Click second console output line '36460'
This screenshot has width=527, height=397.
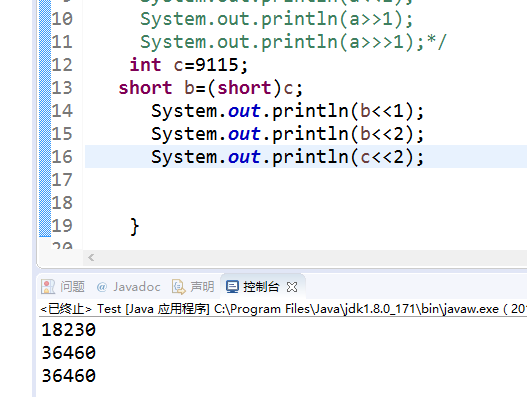[69, 353]
